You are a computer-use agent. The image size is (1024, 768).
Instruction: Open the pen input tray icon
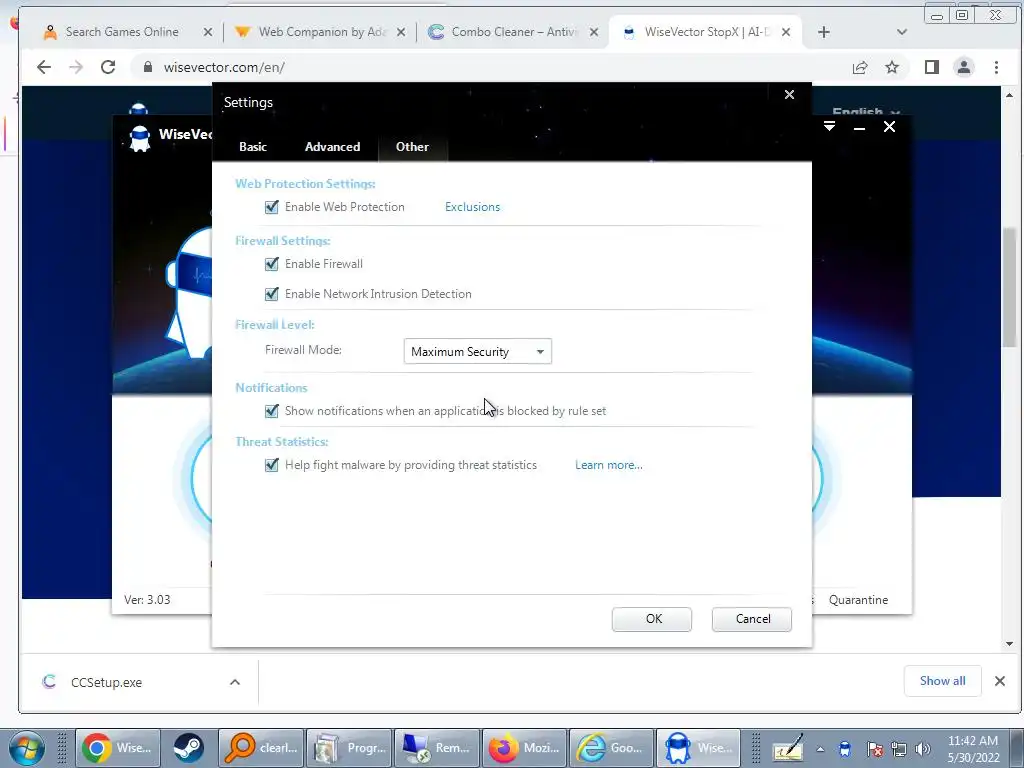pos(788,748)
